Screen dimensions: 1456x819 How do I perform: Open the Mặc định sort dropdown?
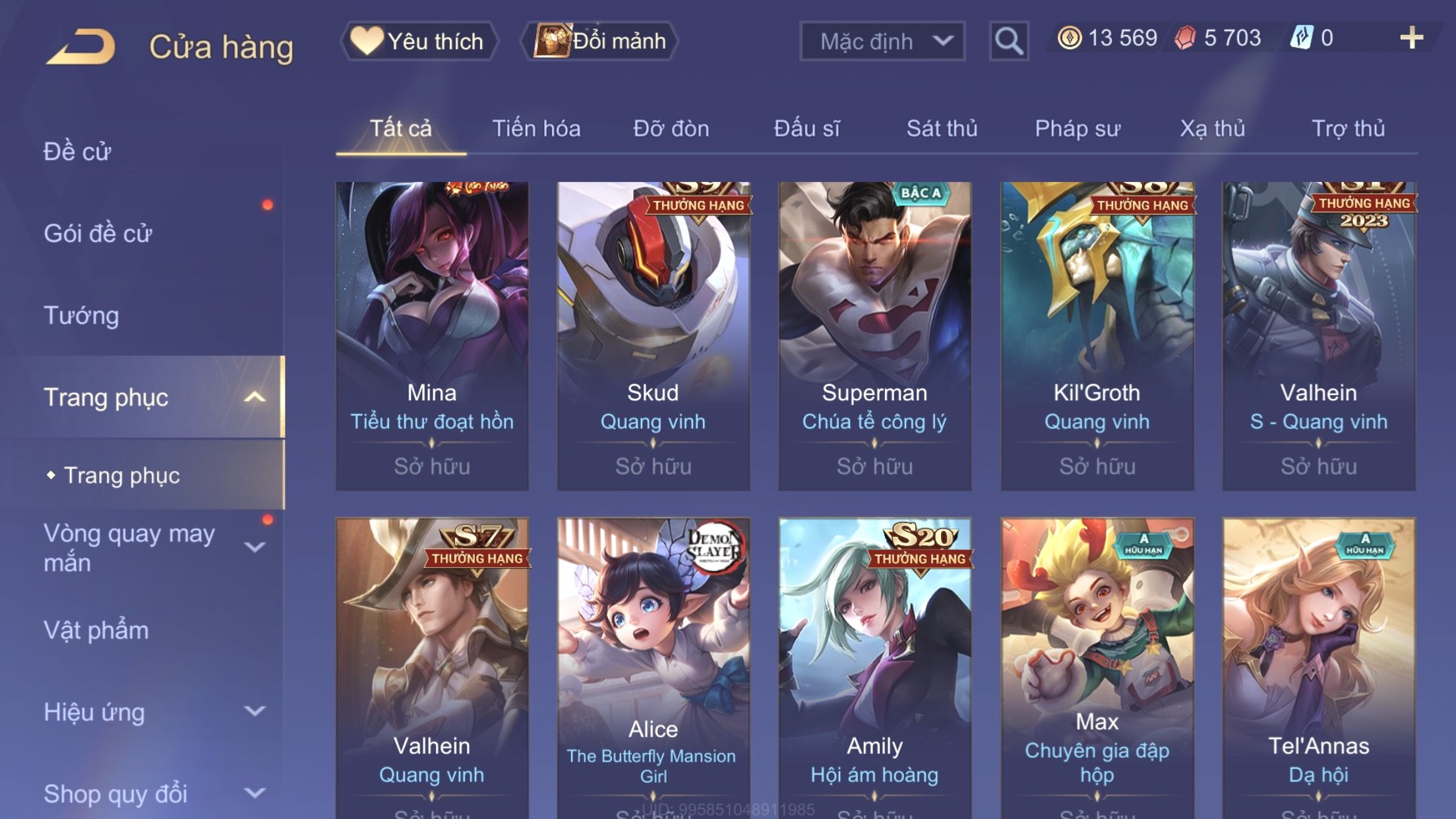click(882, 41)
